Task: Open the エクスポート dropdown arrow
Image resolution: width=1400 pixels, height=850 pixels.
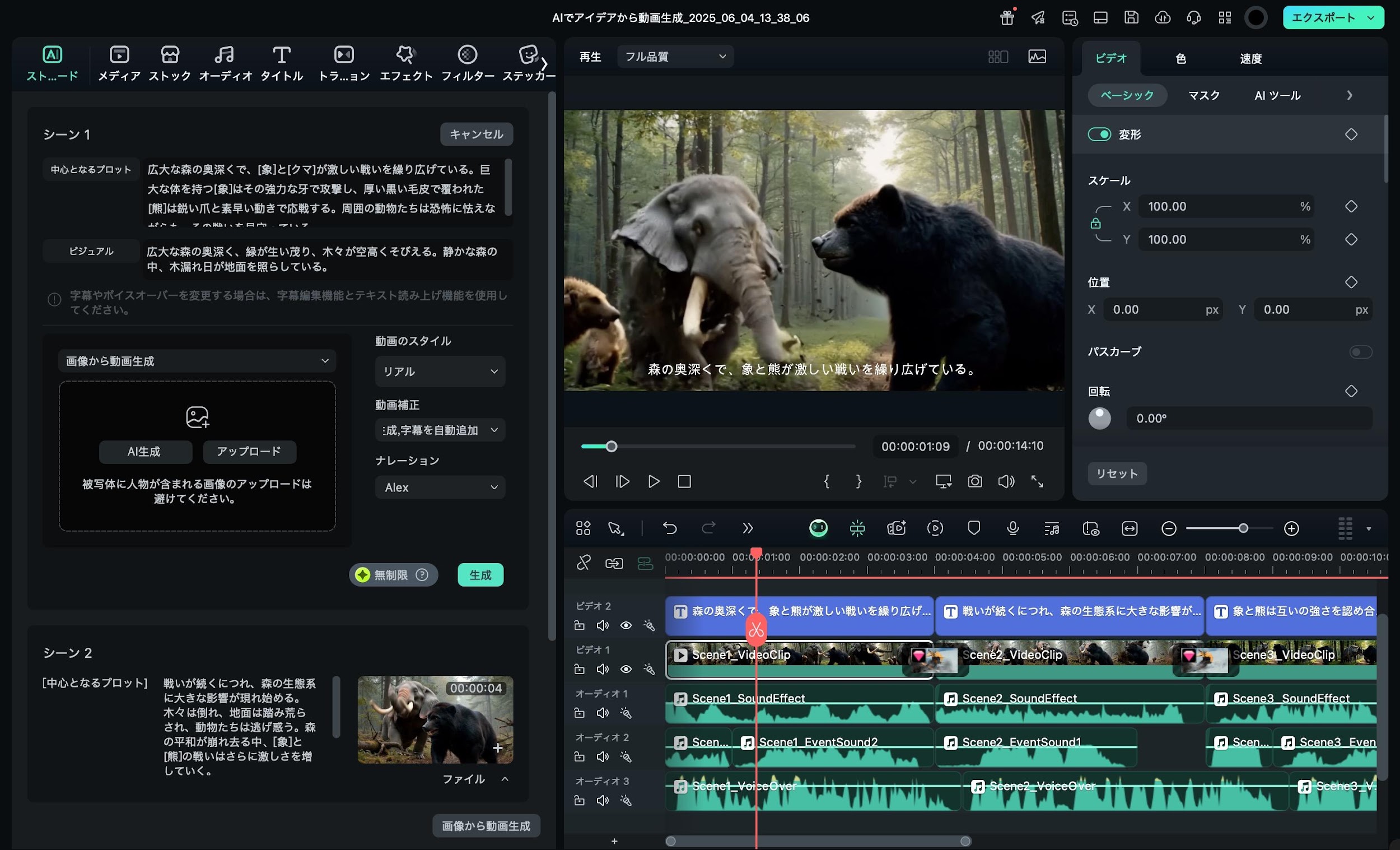Action: point(1371,17)
